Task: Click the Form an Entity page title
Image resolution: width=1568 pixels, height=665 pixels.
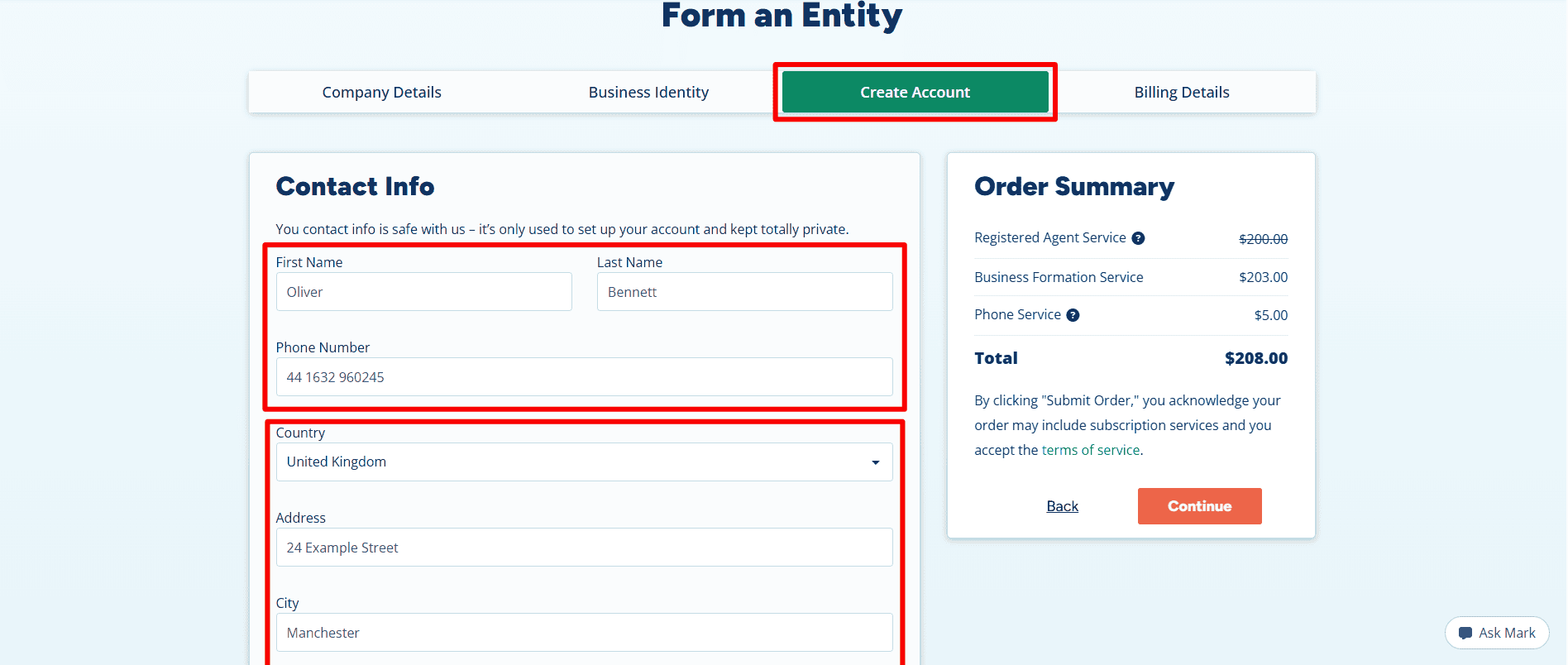Action: [782, 16]
